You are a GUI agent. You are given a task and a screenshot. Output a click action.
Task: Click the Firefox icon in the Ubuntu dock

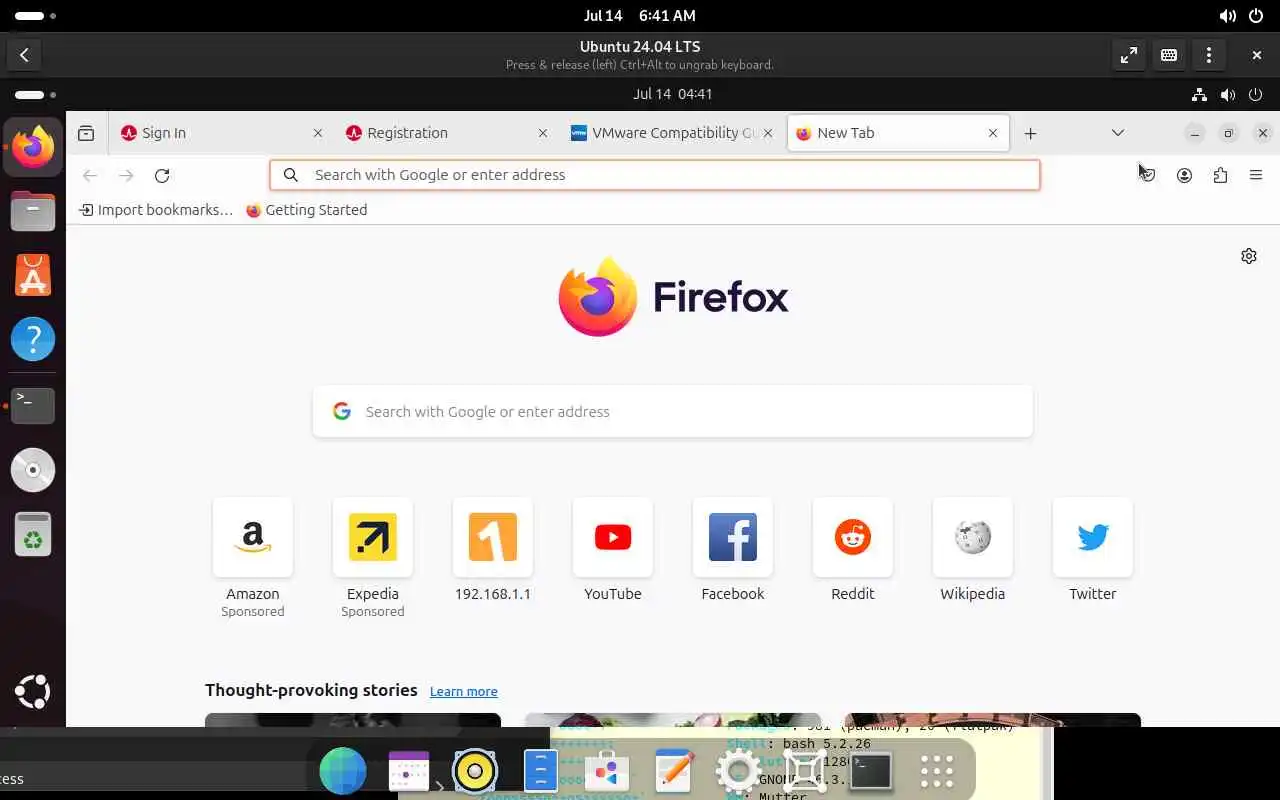pyautogui.click(x=33, y=148)
